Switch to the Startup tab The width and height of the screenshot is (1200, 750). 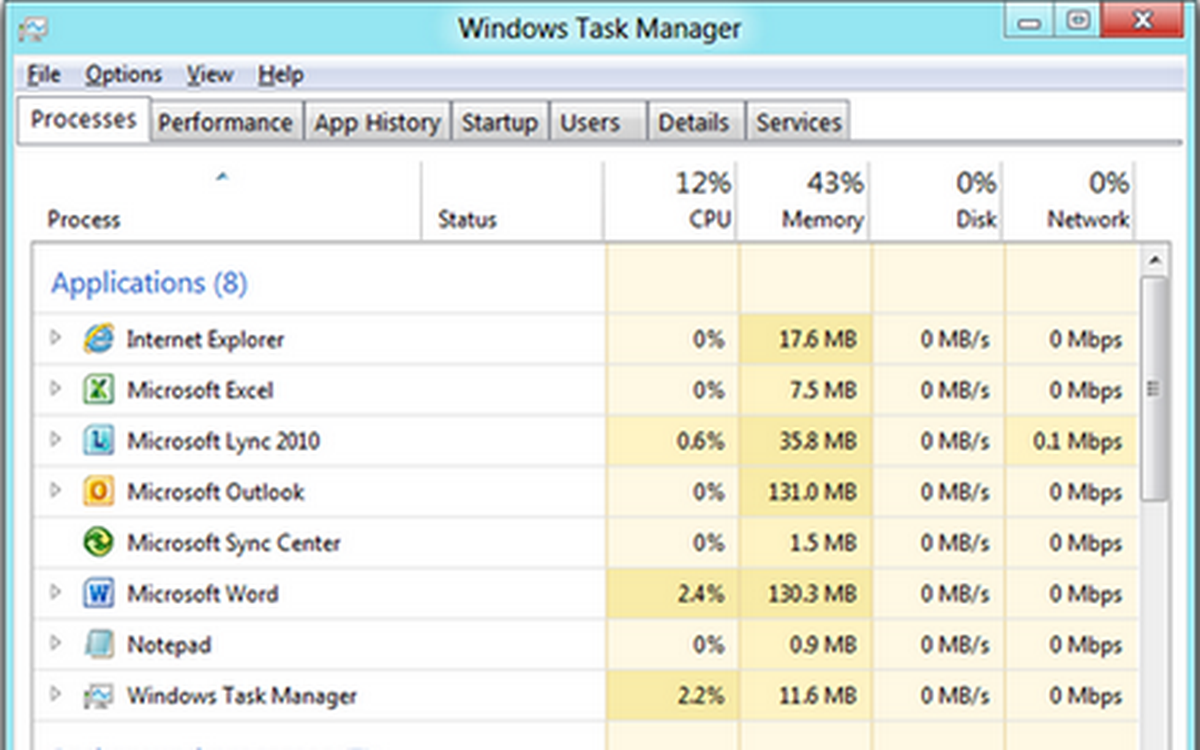click(x=499, y=123)
